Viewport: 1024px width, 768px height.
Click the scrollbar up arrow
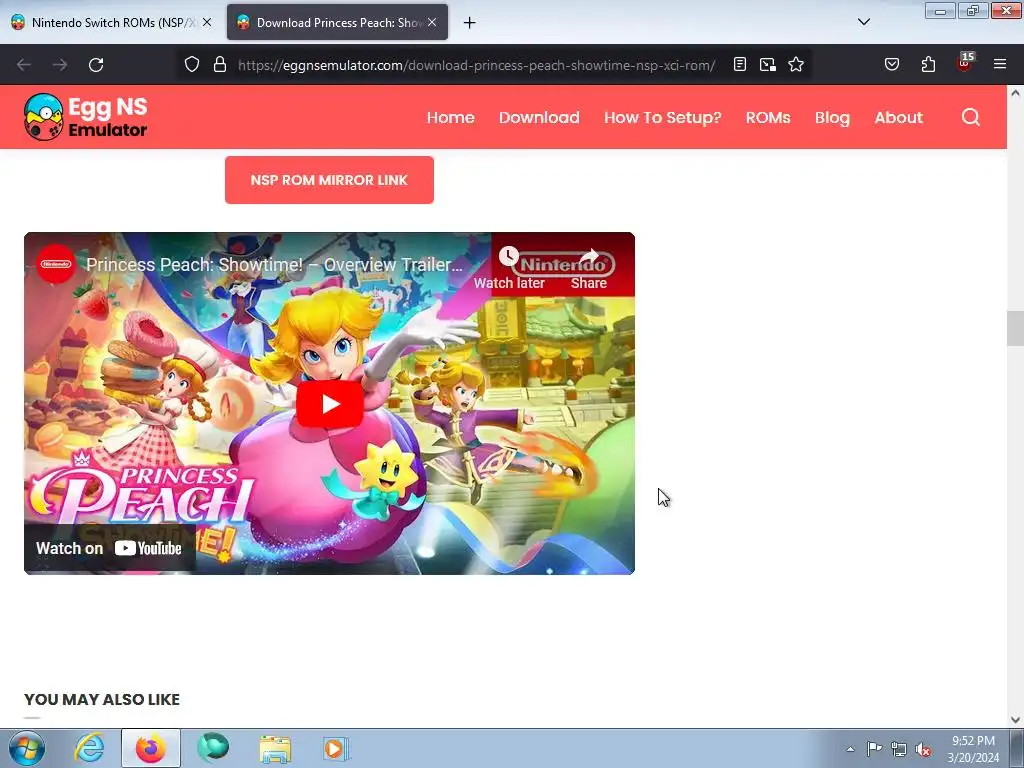[1015, 93]
